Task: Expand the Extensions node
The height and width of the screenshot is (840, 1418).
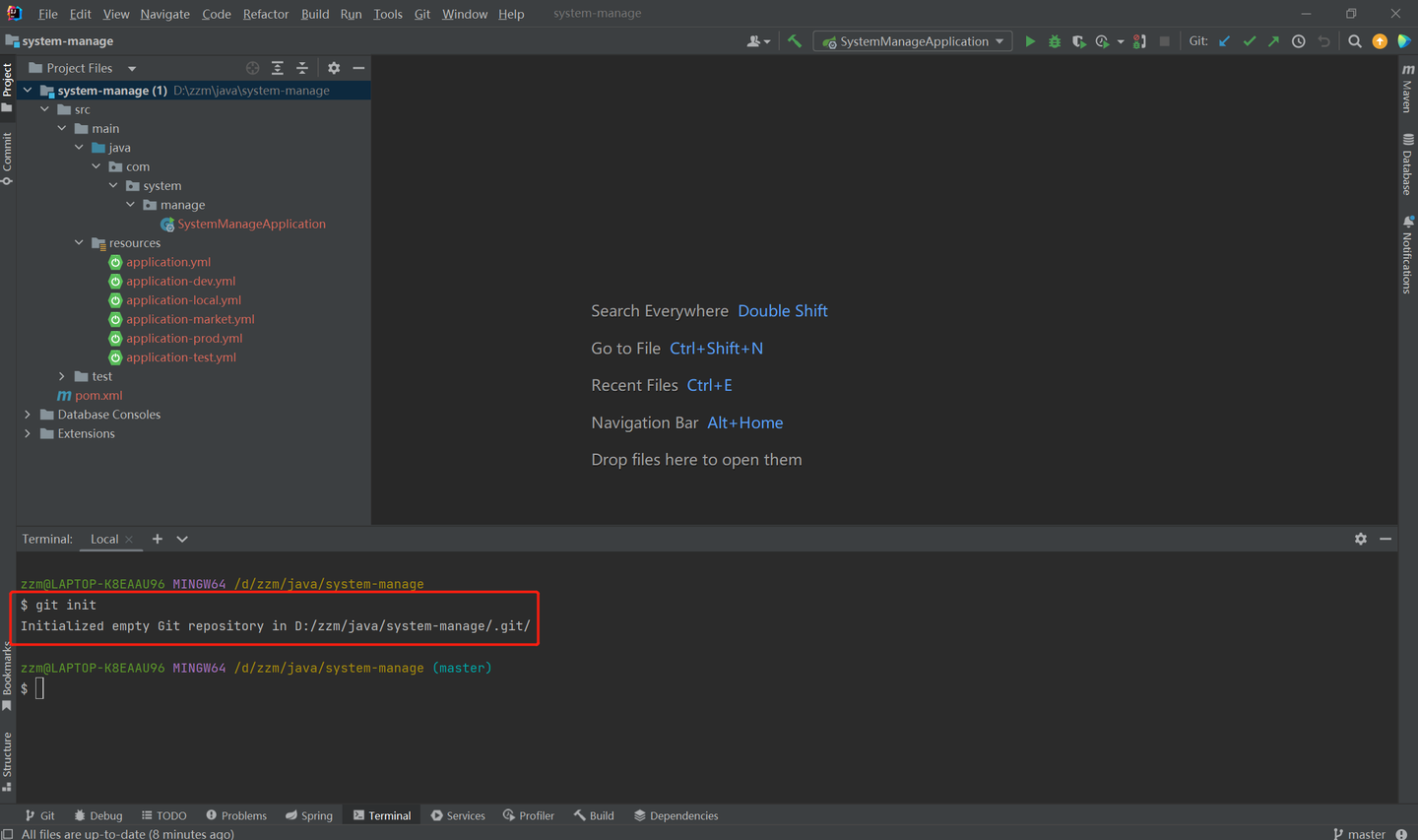Action: pos(28,433)
